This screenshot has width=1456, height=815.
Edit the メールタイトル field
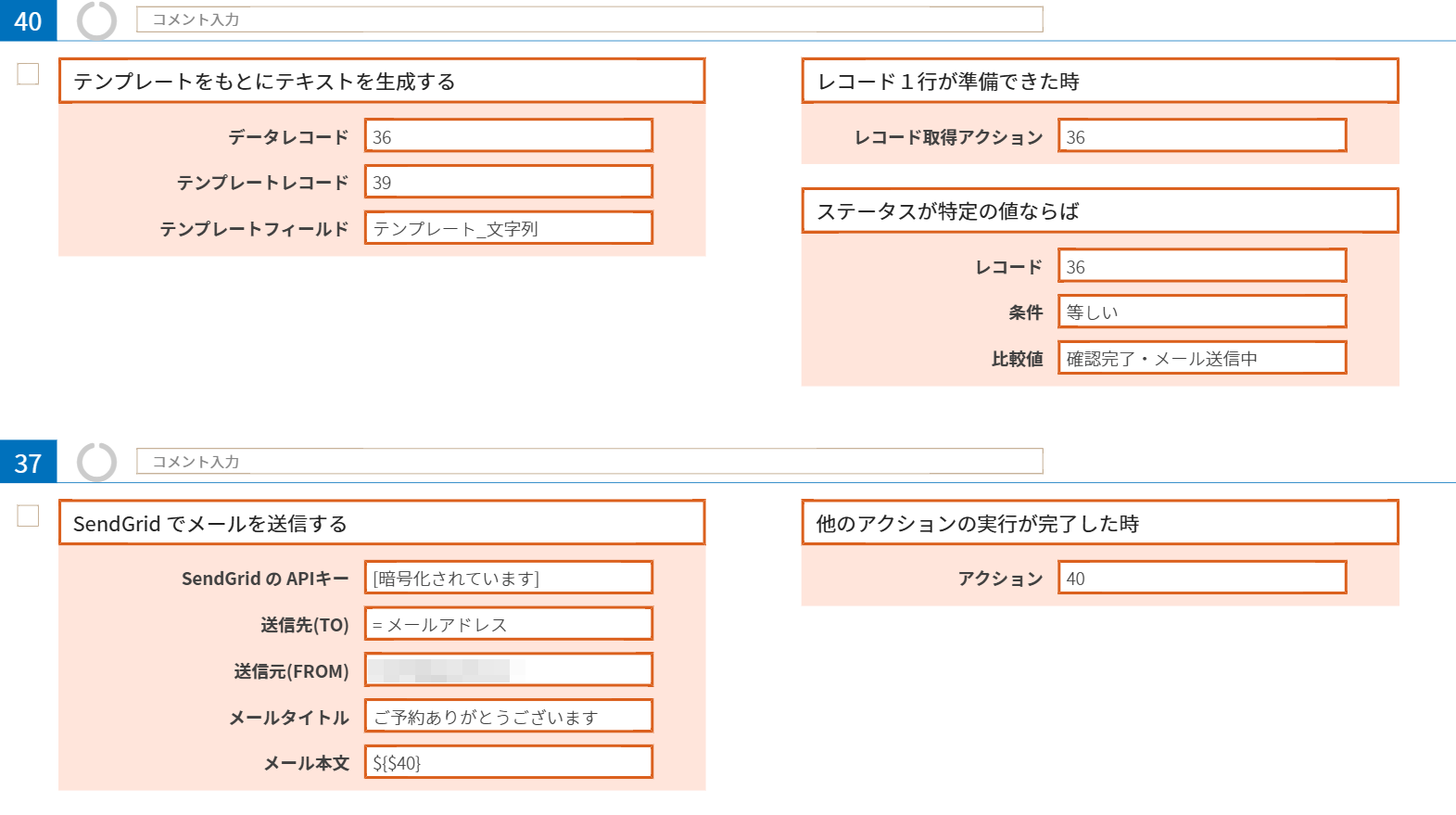[509, 716]
